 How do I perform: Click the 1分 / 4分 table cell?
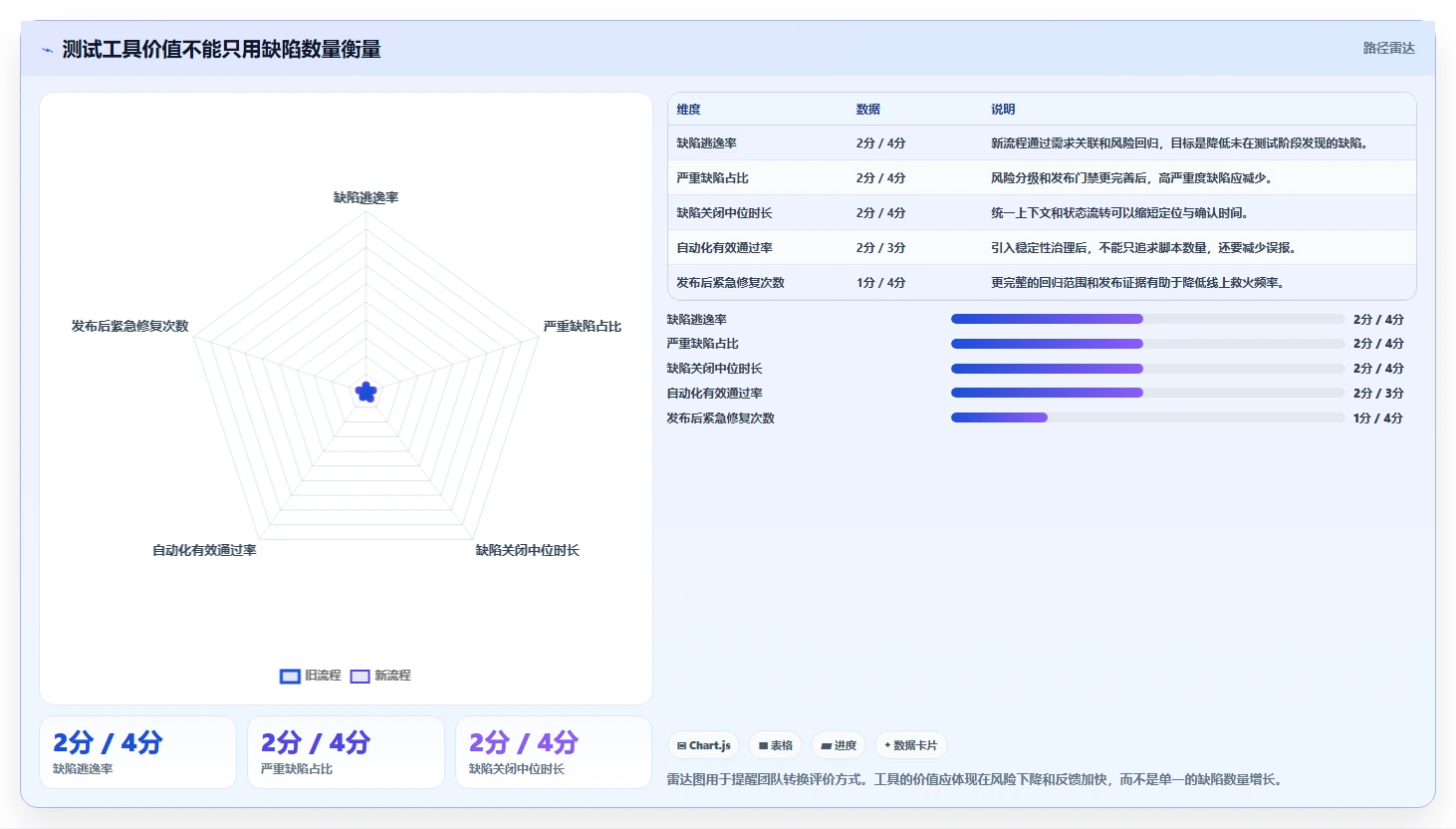click(880, 283)
